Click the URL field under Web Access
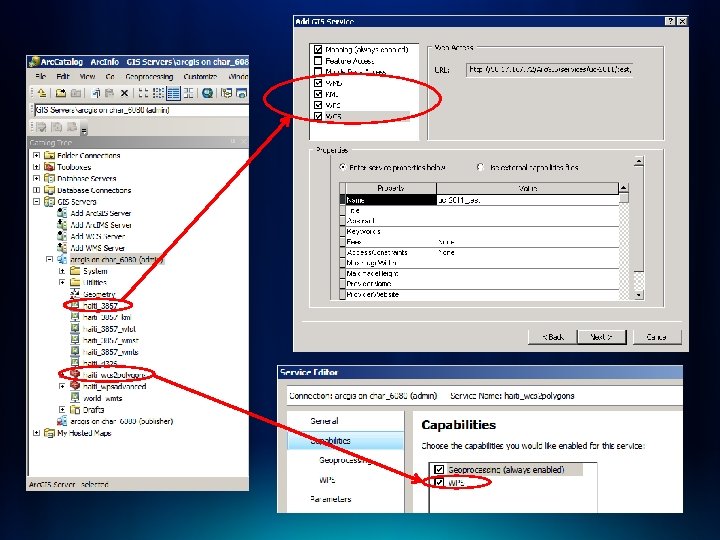 549,70
